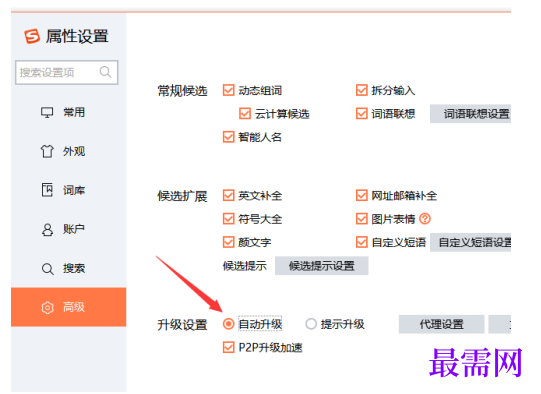Disable the P2P升级加速 checkbox
This screenshot has height=394, width=541.
click(228, 347)
